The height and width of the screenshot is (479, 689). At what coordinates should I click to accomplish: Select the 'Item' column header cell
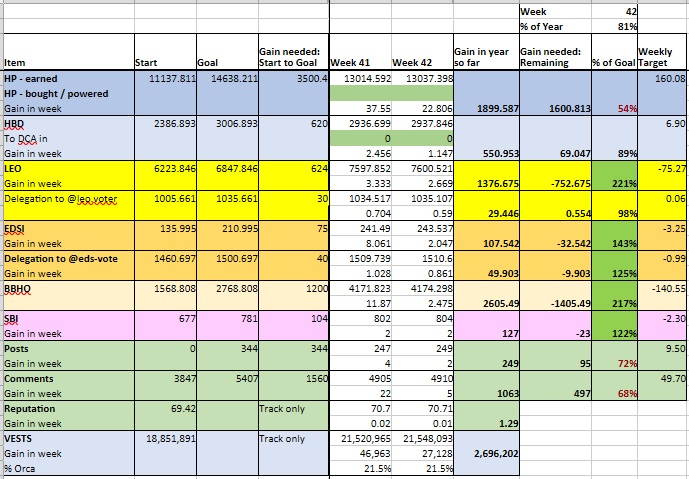point(66,62)
